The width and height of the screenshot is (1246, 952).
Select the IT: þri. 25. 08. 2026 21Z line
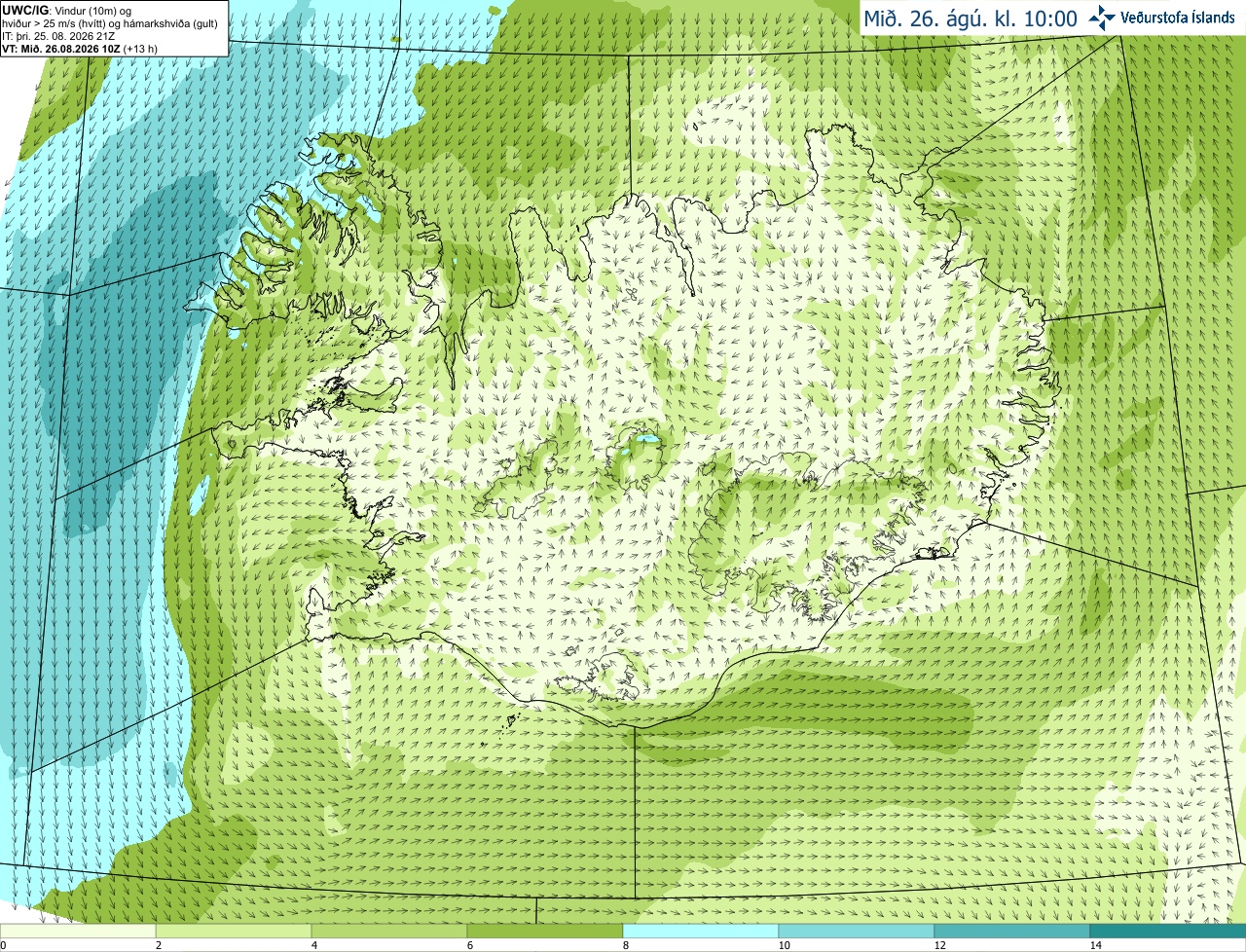58,36
